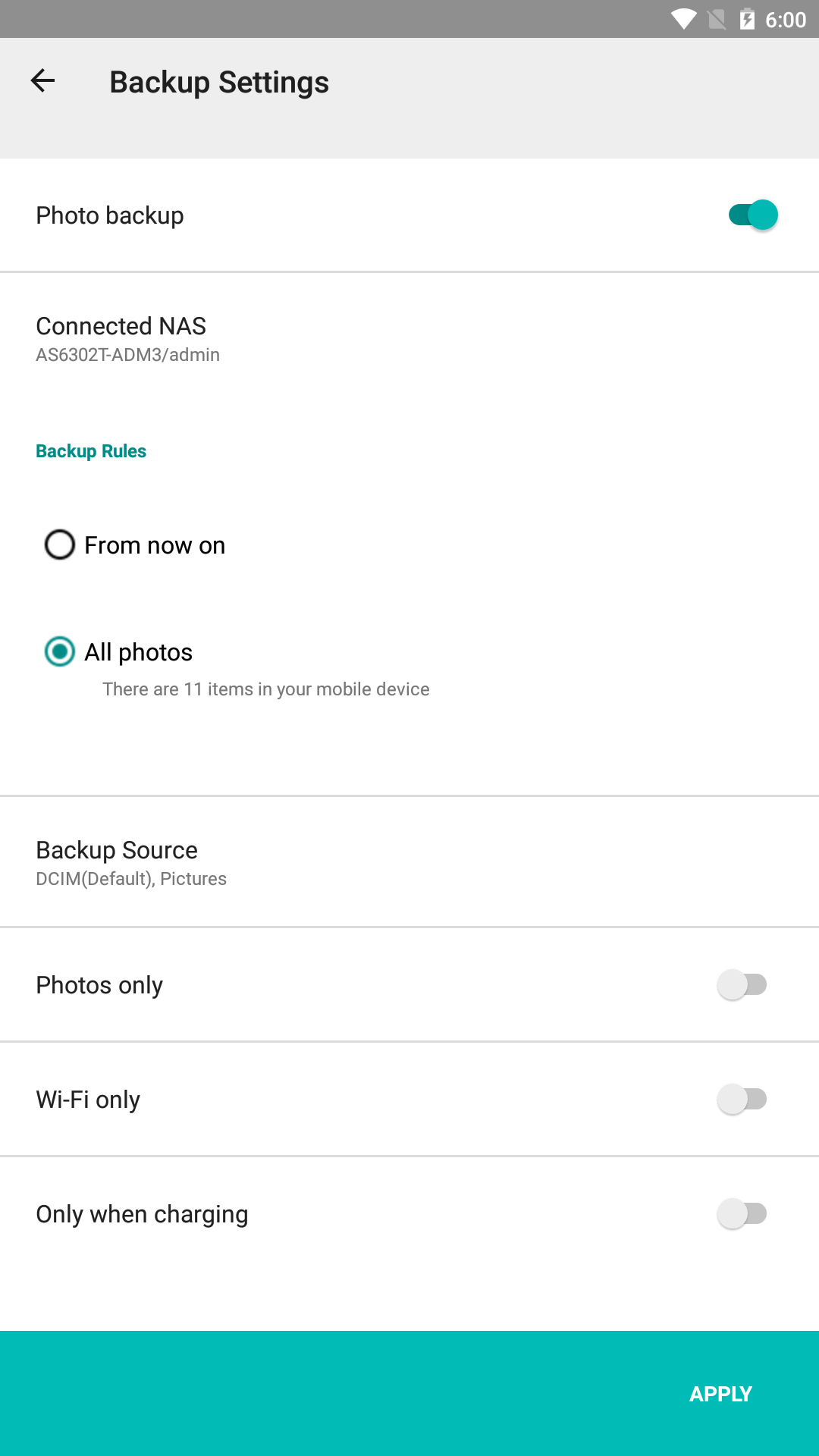Go back using the arrow icon

coord(42,80)
